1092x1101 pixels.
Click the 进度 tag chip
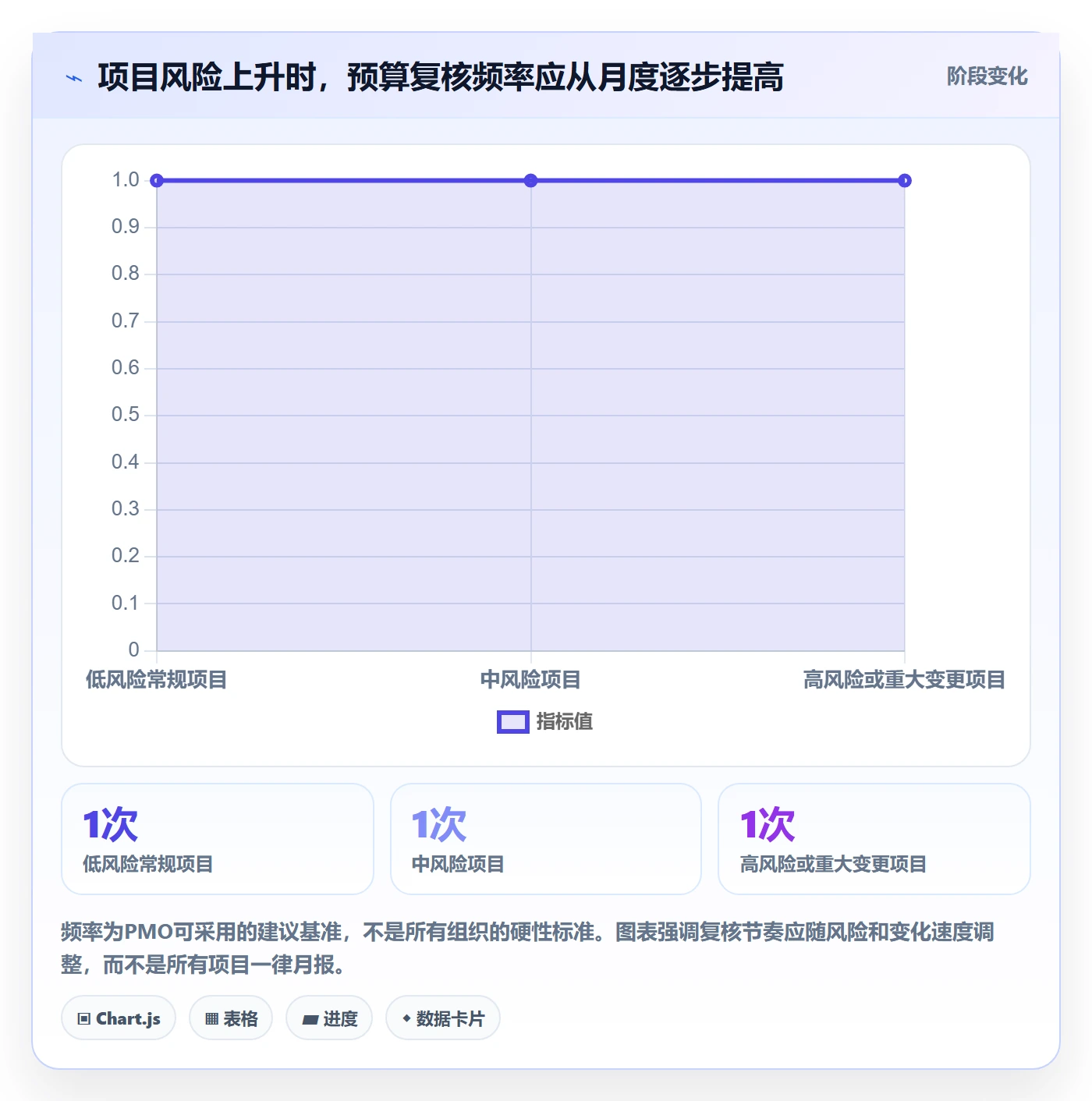(x=329, y=1018)
